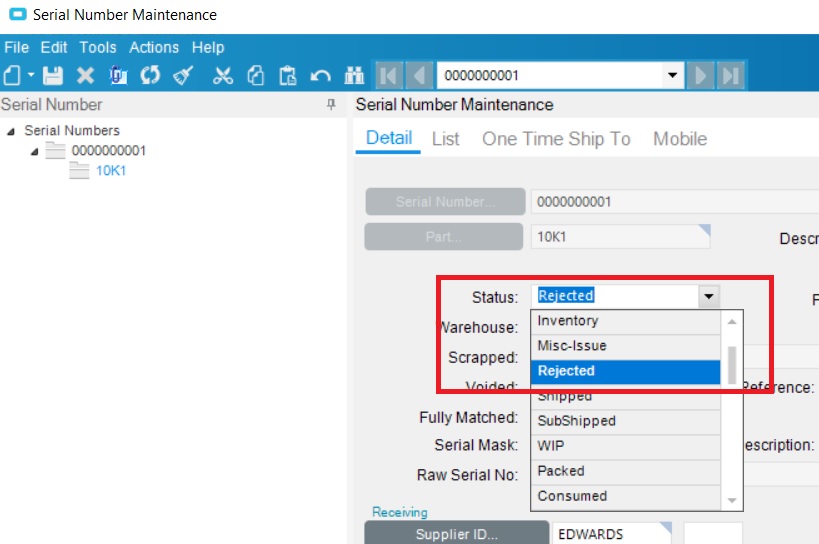This screenshot has height=544, width=819.
Task: Open the record navigation combo dropdown
Action: 673,76
